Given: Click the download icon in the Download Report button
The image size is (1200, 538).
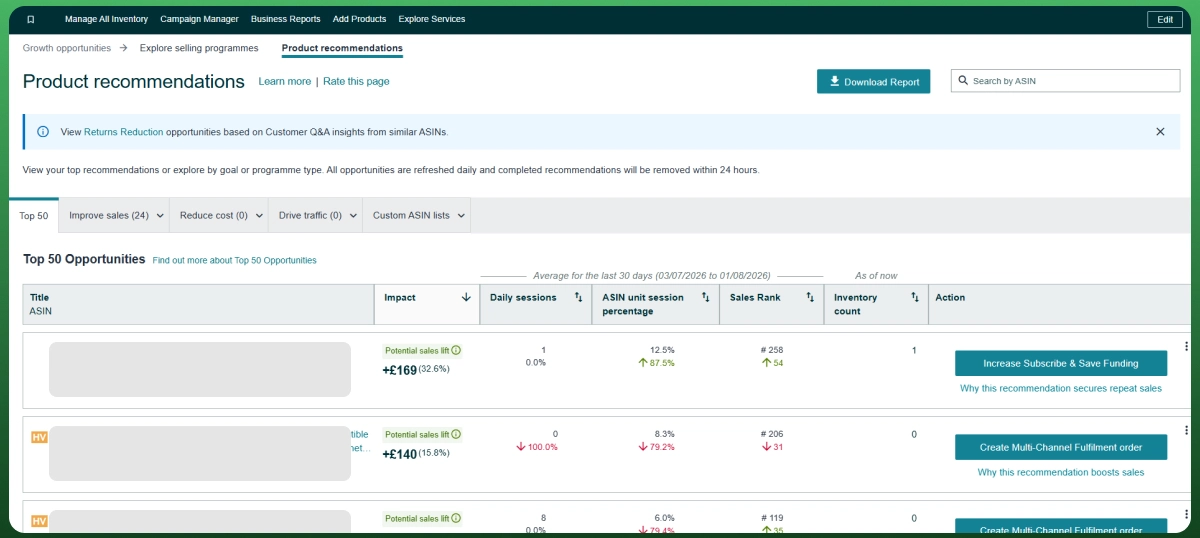Looking at the screenshot, I should 834,82.
